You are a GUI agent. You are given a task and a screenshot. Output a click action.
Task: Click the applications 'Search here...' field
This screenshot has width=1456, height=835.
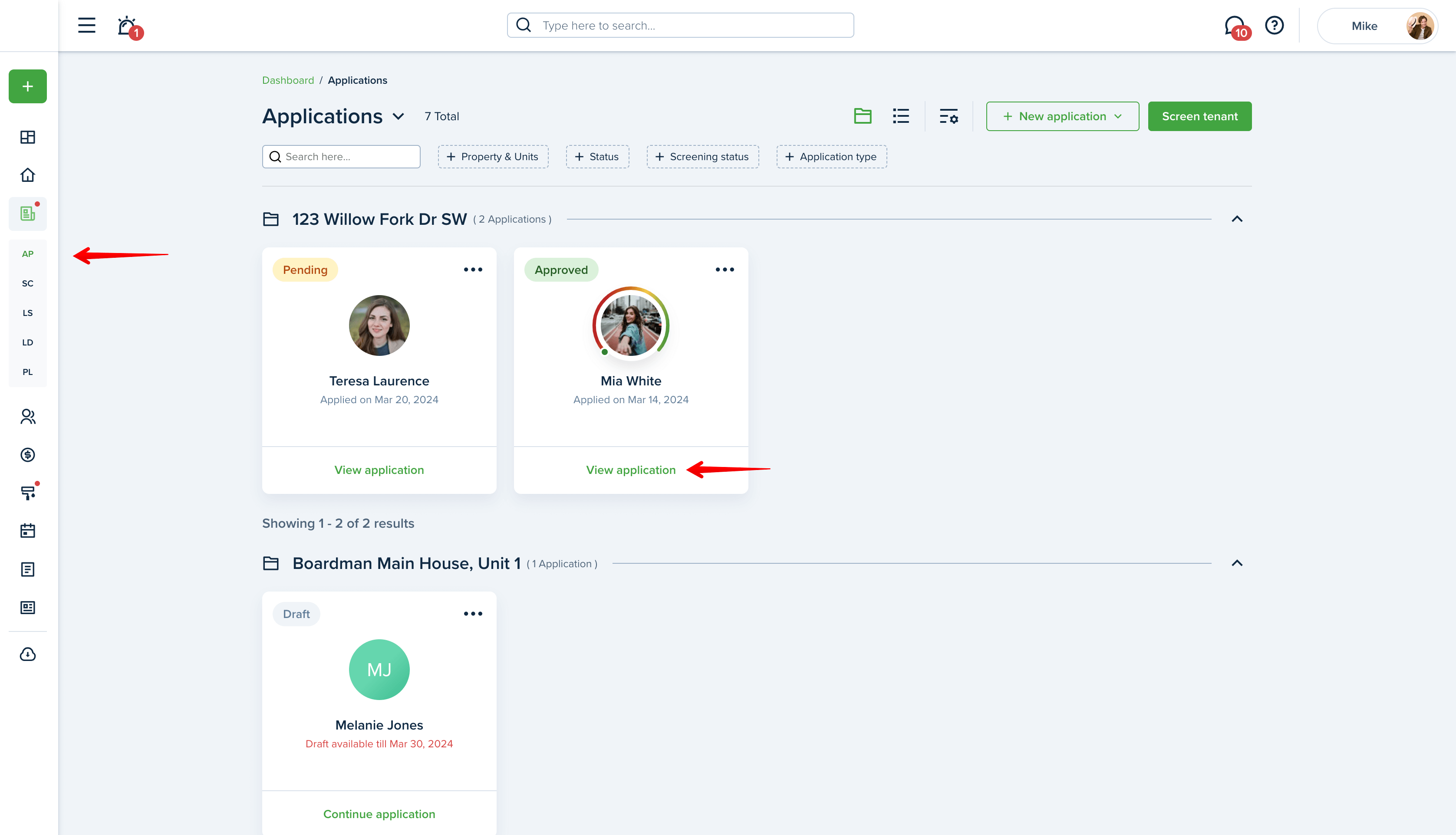coord(341,157)
